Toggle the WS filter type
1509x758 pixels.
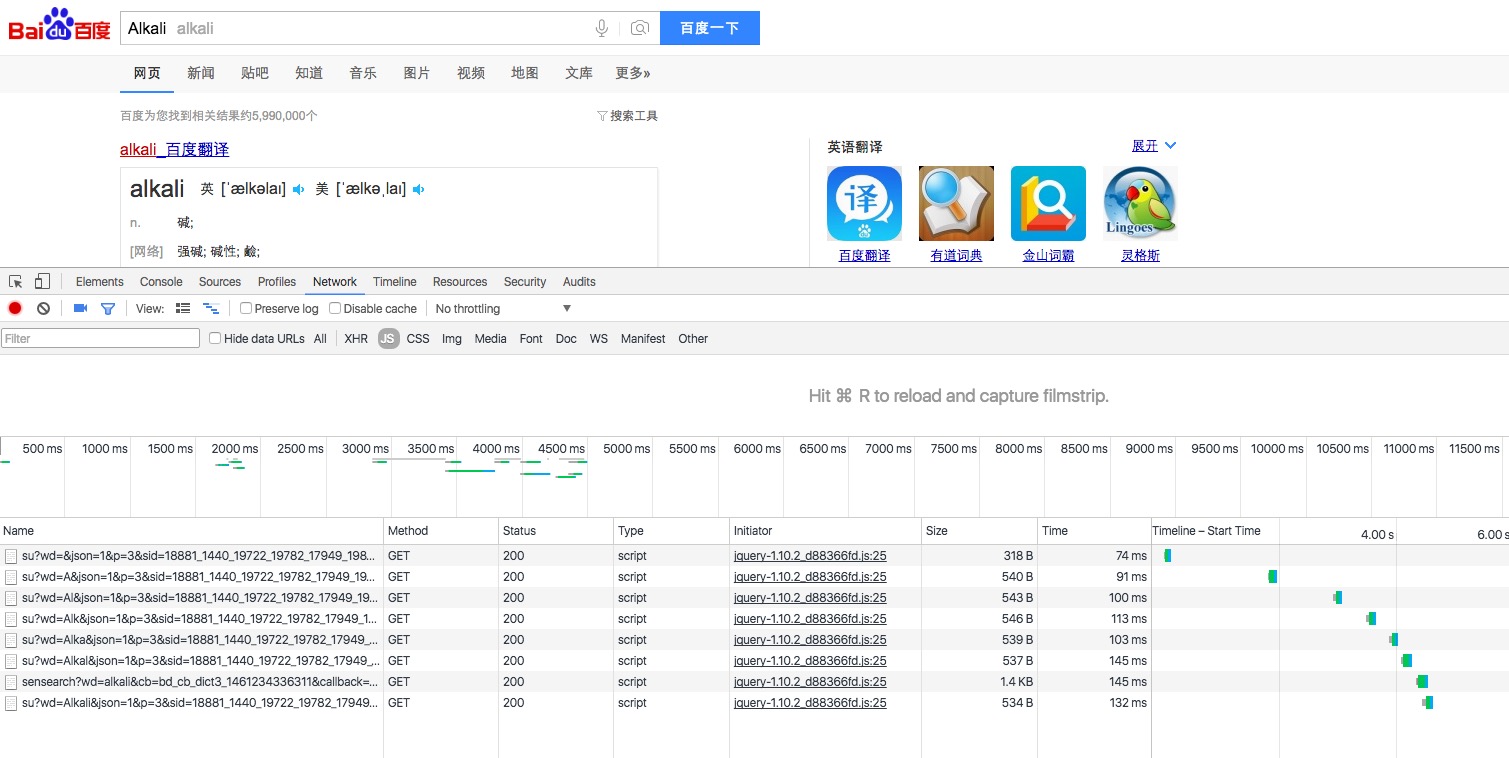pos(599,339)
